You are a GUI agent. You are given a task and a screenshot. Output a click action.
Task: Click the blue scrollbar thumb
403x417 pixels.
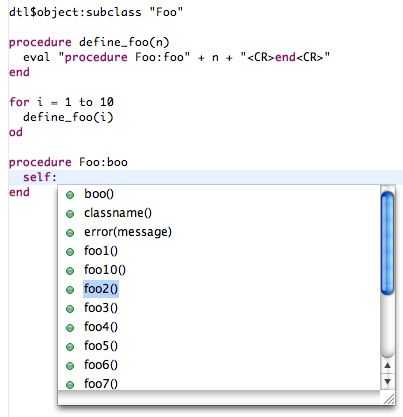coord(387,243)
